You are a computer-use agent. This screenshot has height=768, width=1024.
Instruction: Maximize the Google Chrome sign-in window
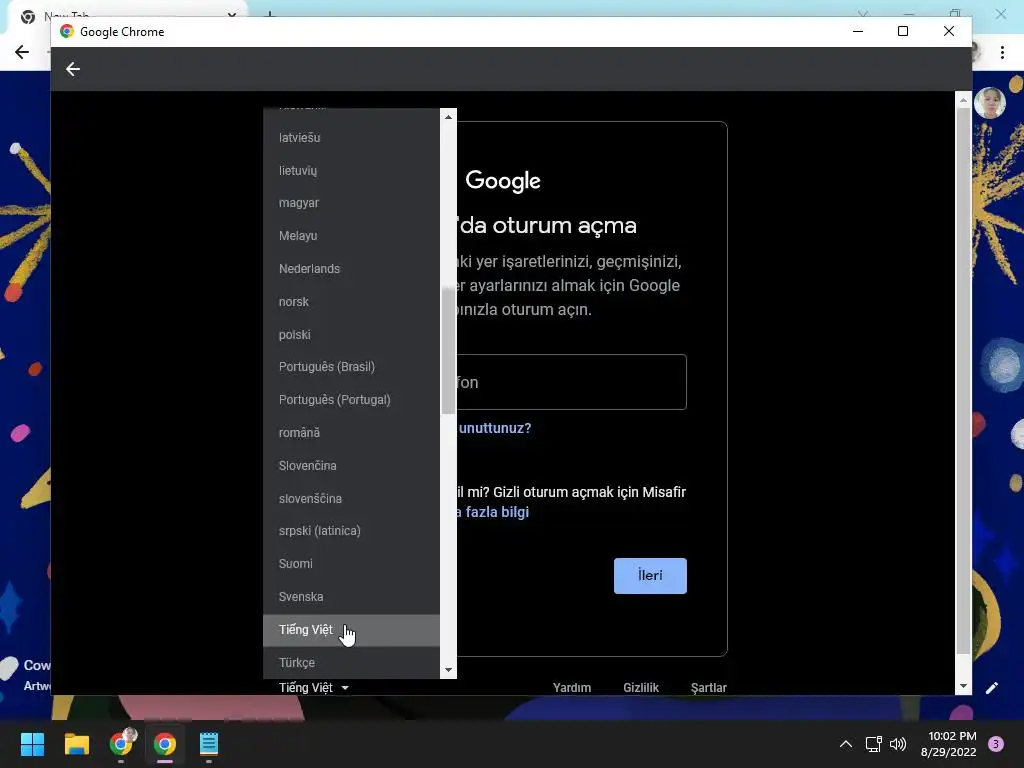(903, 31)
